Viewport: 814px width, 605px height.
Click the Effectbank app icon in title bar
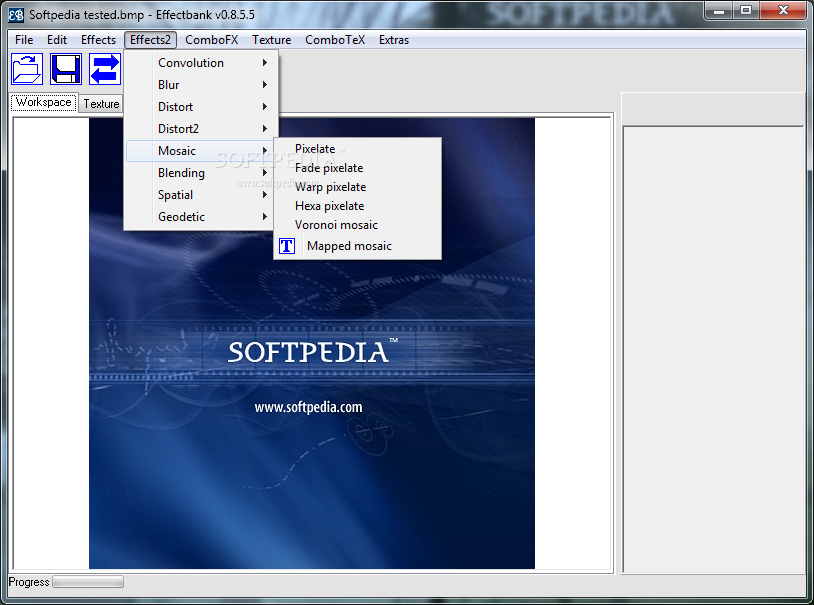16,15
